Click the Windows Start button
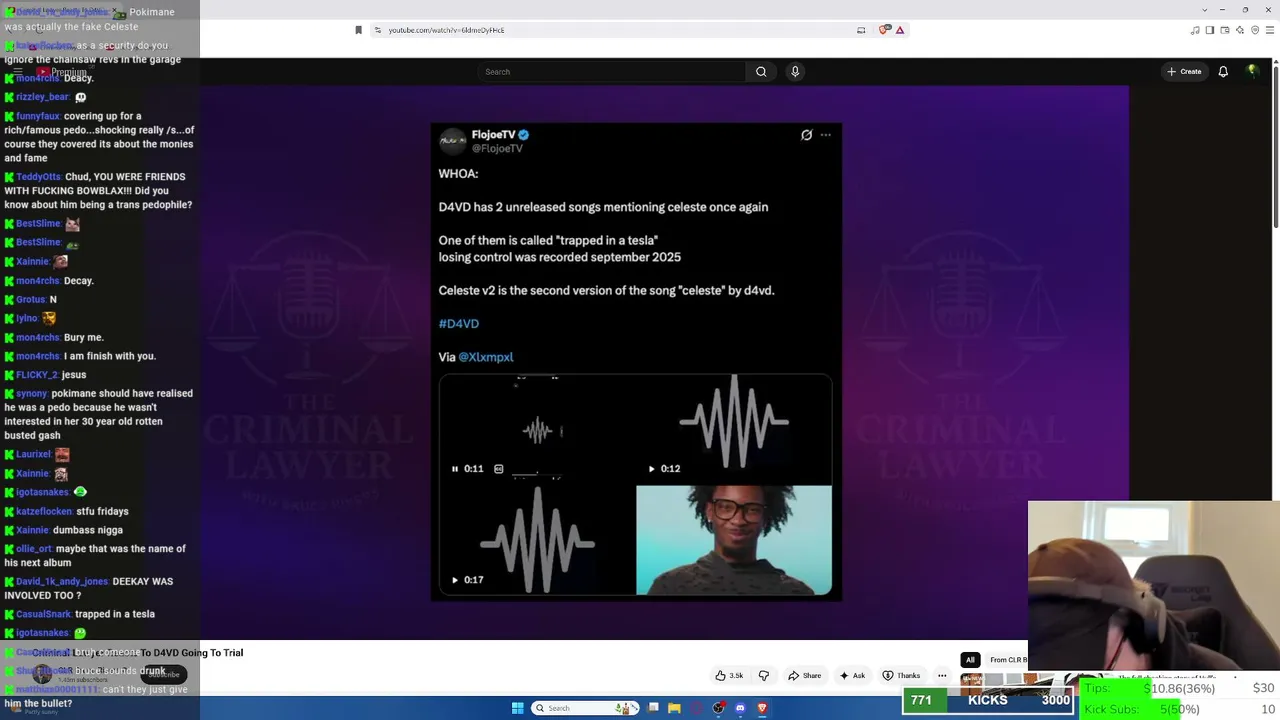 tap(518, 708)
